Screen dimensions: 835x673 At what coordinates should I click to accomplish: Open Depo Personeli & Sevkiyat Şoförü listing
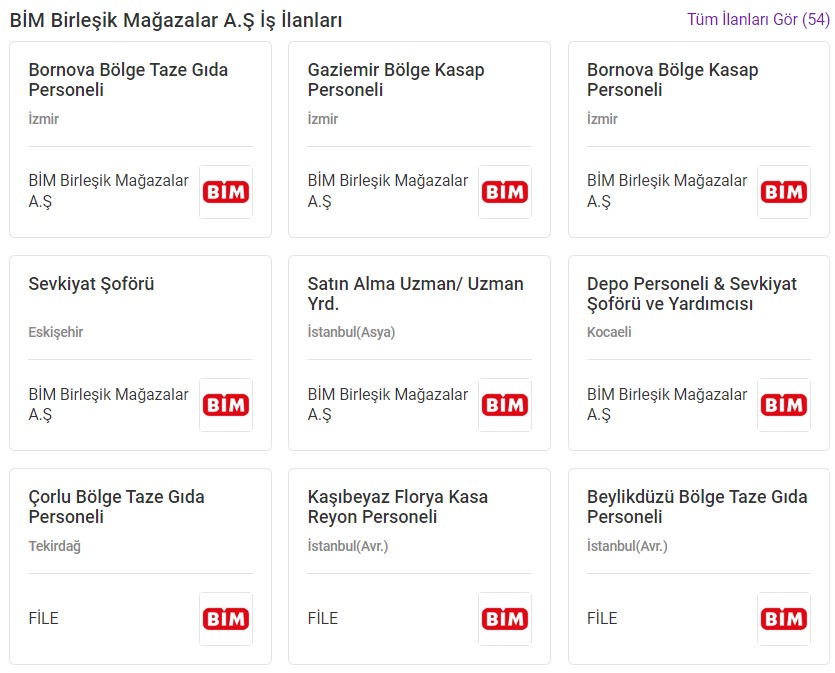pyautogui.click(x=692, y=293)
